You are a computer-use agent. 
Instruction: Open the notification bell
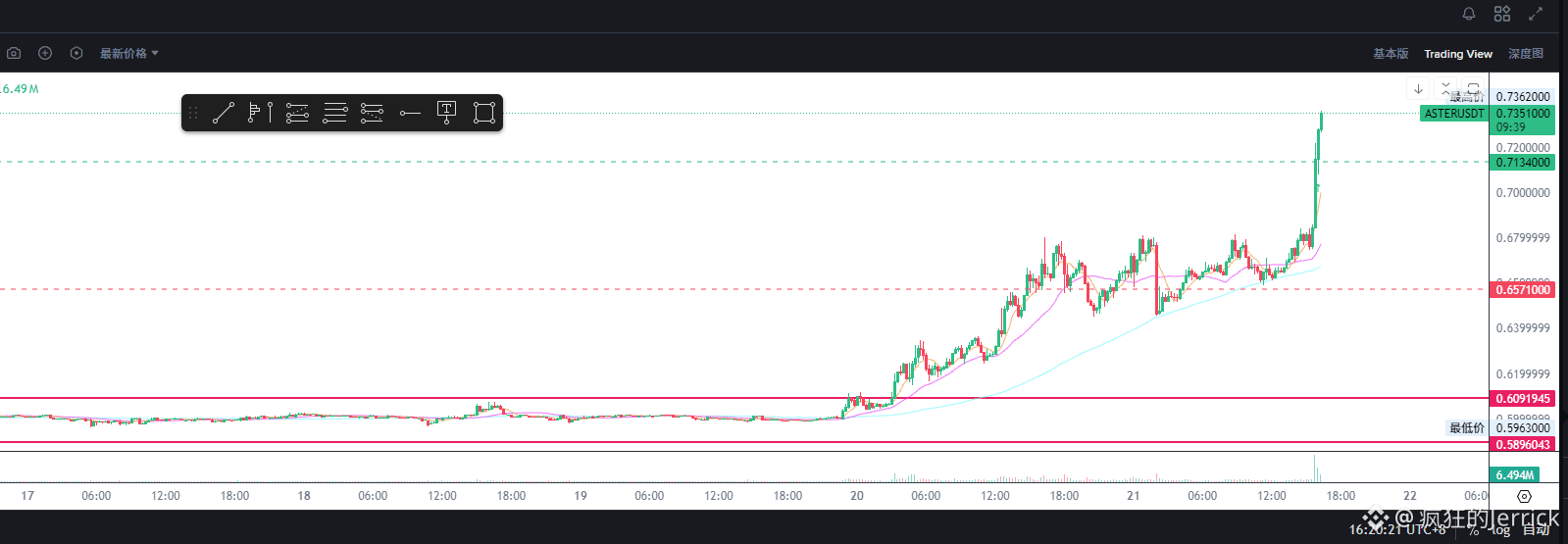(1469, 14)
